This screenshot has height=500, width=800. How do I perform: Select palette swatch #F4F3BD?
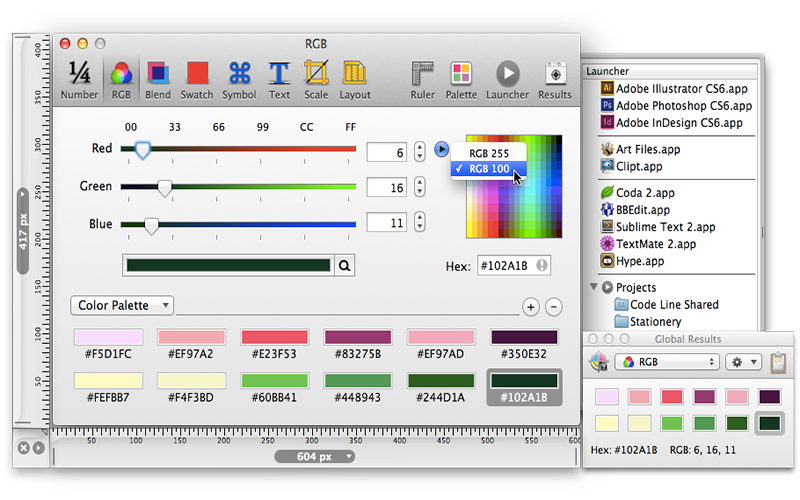pos(191,381)
